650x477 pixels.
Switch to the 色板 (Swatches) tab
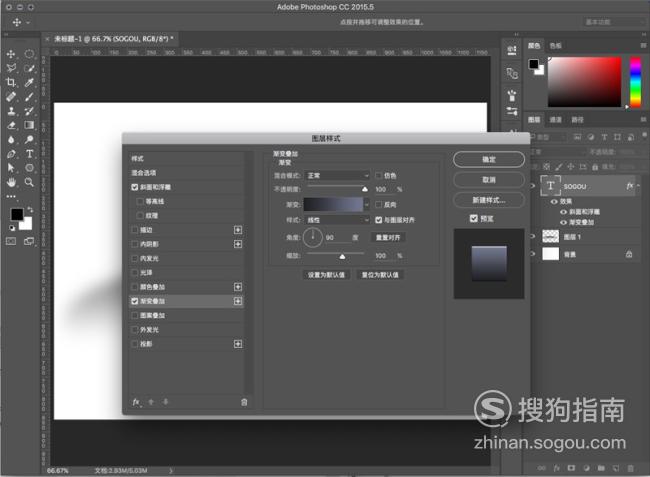[x=555, y=46]
